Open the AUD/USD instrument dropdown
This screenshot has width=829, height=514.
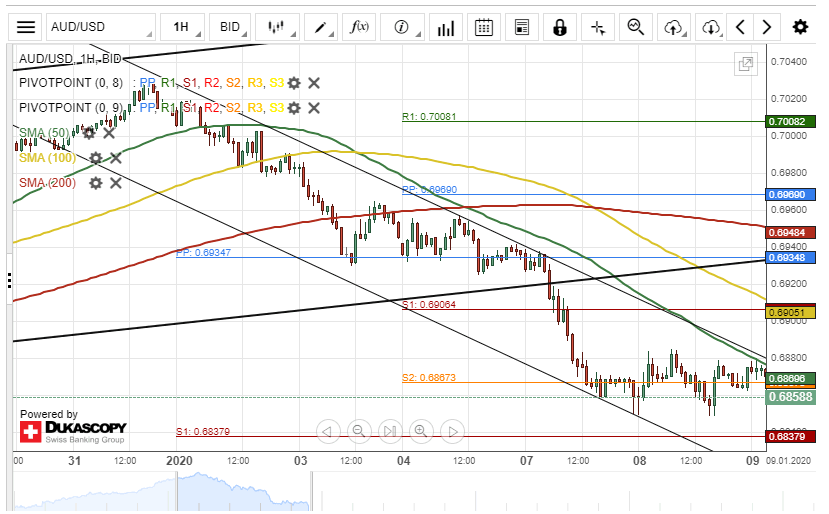click(x=101, y=27)
